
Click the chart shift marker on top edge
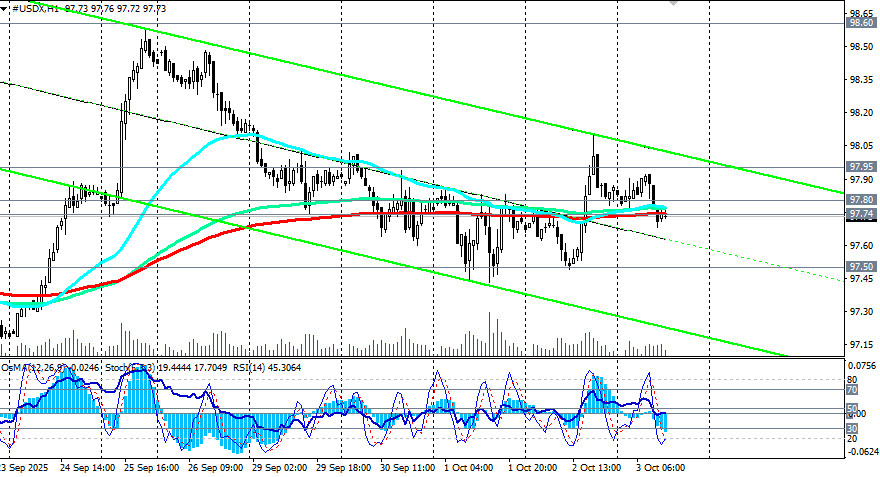point(673,3)
